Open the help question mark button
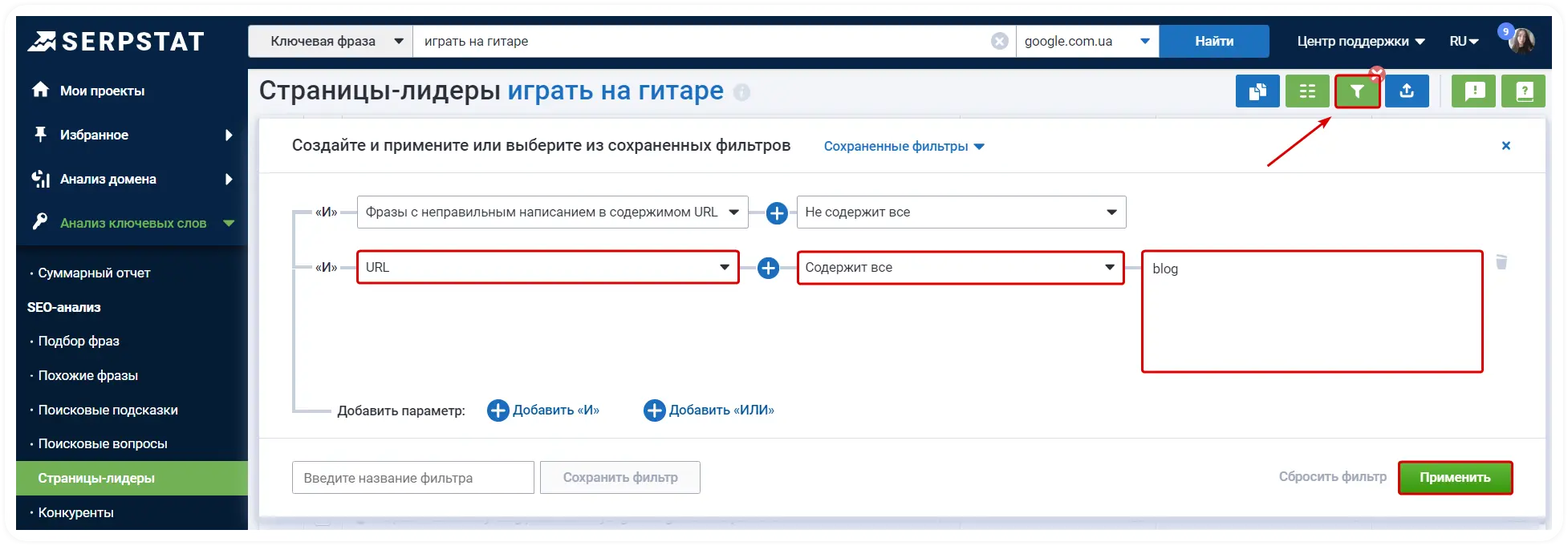Viewport: 1568px width, 546px height. [x=1524, y=91]
